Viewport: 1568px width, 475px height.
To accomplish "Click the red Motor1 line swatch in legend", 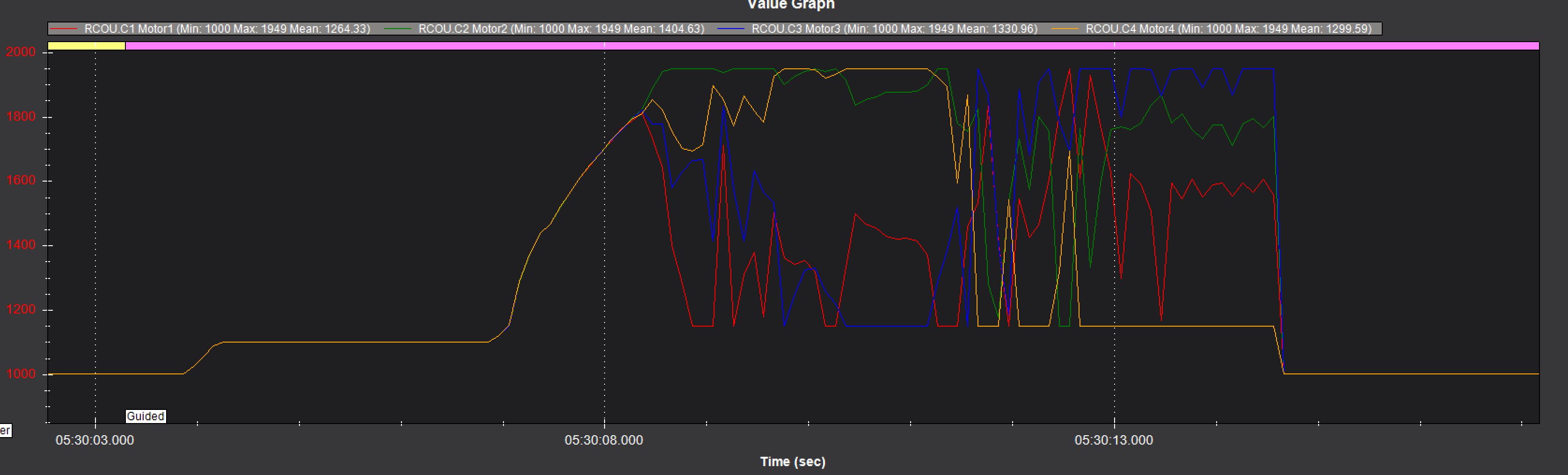I will point(65,29).
